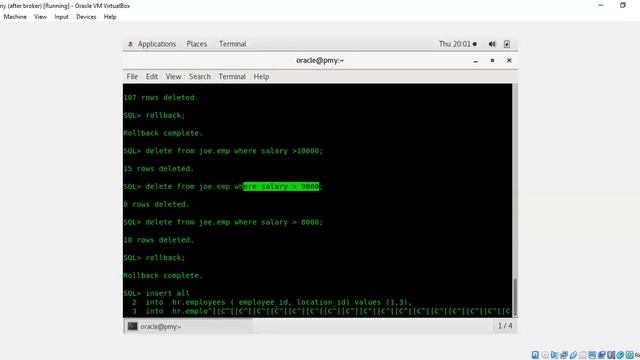
Task: Click the 'SQL> insert all' line
Action: coord(156,293)
